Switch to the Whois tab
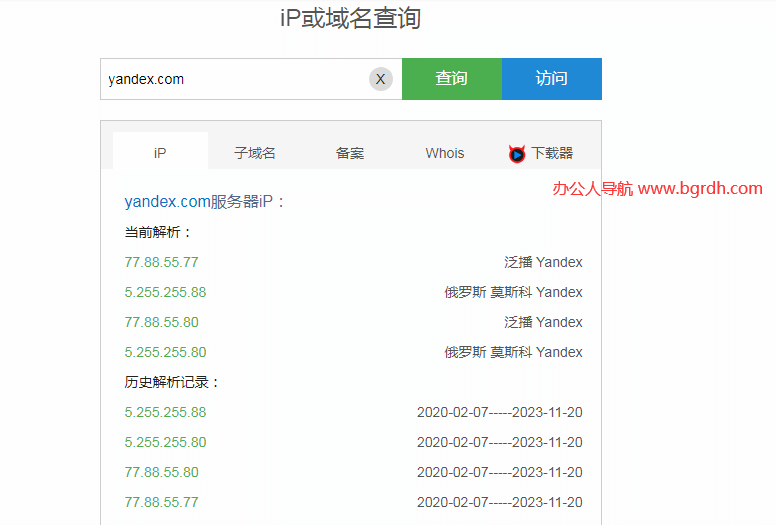This screenshot has height=525, width=776. pos(445,153)
